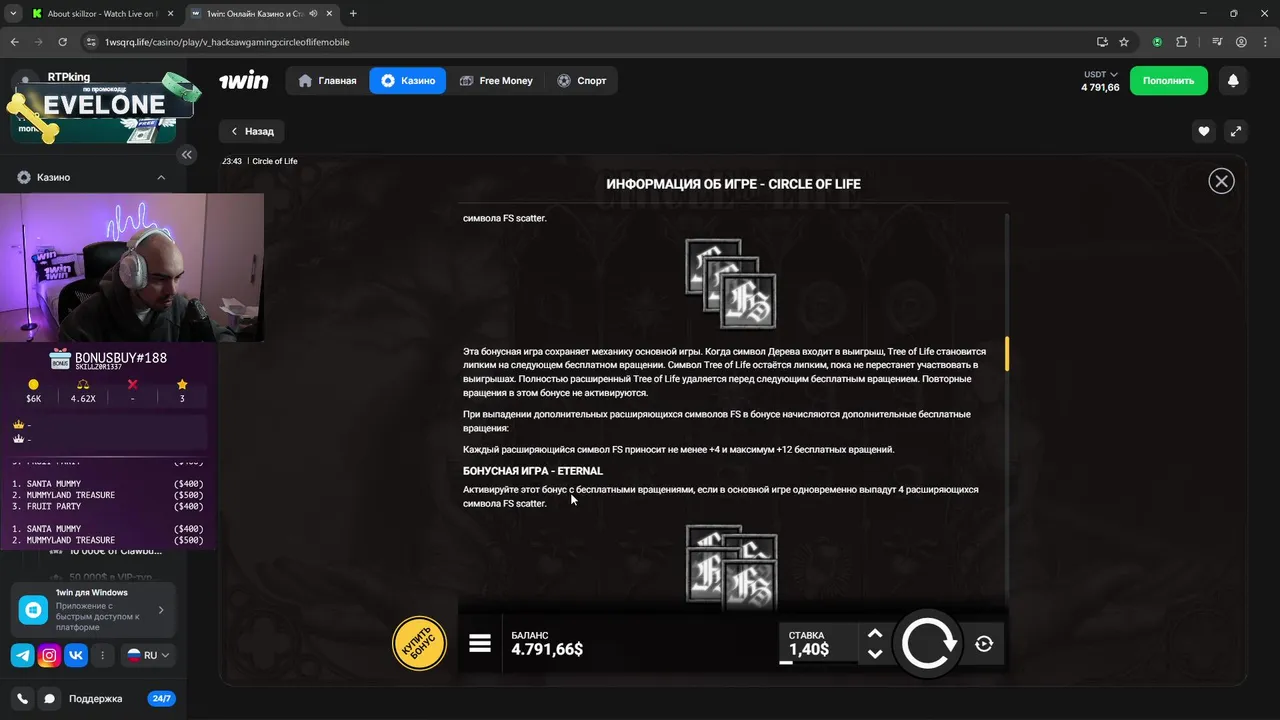Go back with the Назад button
Viewport: 1280px width, 720px height.
pos(252,131)
